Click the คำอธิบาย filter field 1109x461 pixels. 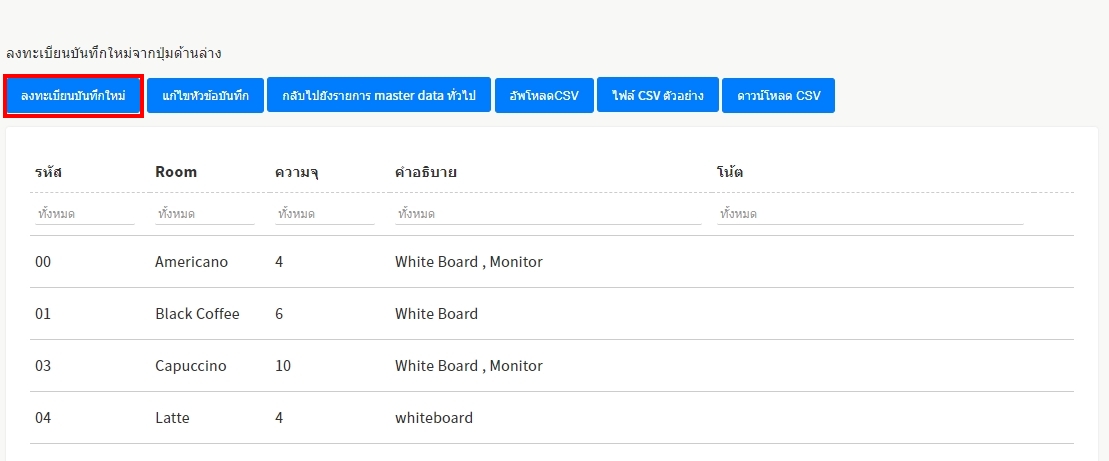coord(547,214)
